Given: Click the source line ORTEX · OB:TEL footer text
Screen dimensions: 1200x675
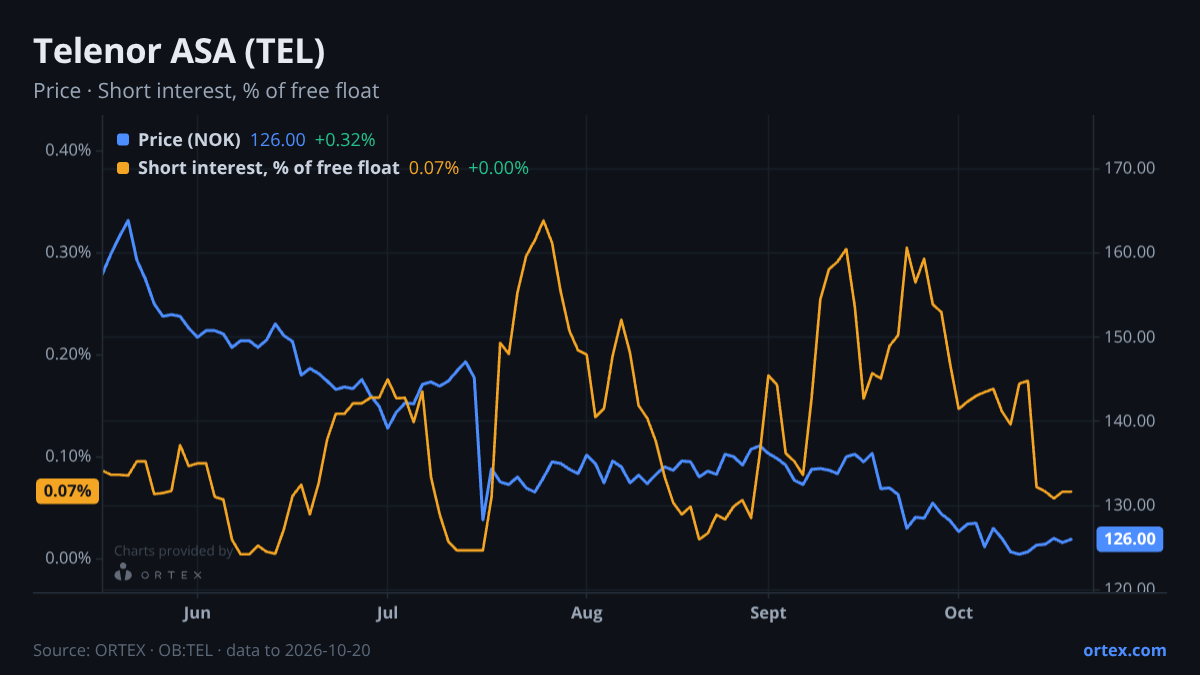Looking at the screenshot, I should [x=202, y=650].
